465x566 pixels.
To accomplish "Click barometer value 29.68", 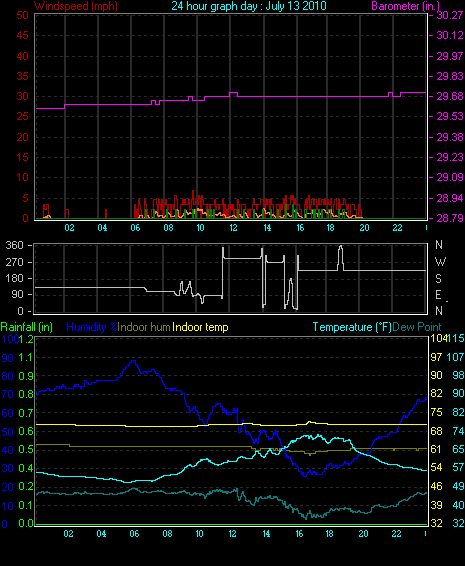I will pyautogui.click(x=450, y=96).
